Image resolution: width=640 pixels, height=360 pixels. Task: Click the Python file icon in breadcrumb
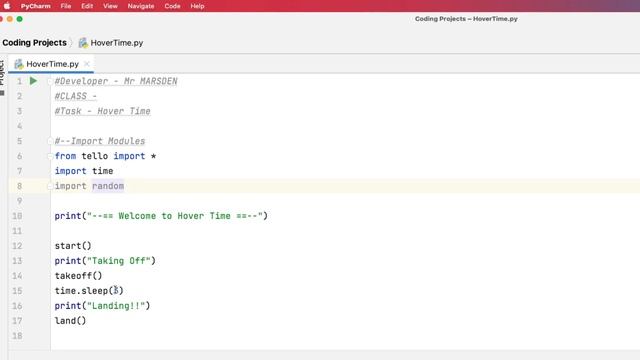click(x=83, y=43)
